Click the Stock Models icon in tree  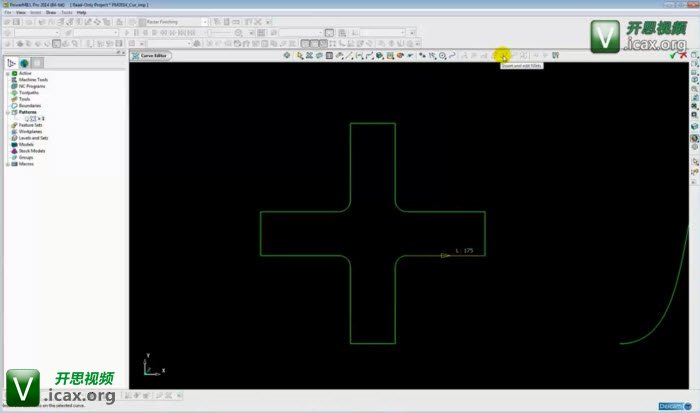tap(13, 150)
